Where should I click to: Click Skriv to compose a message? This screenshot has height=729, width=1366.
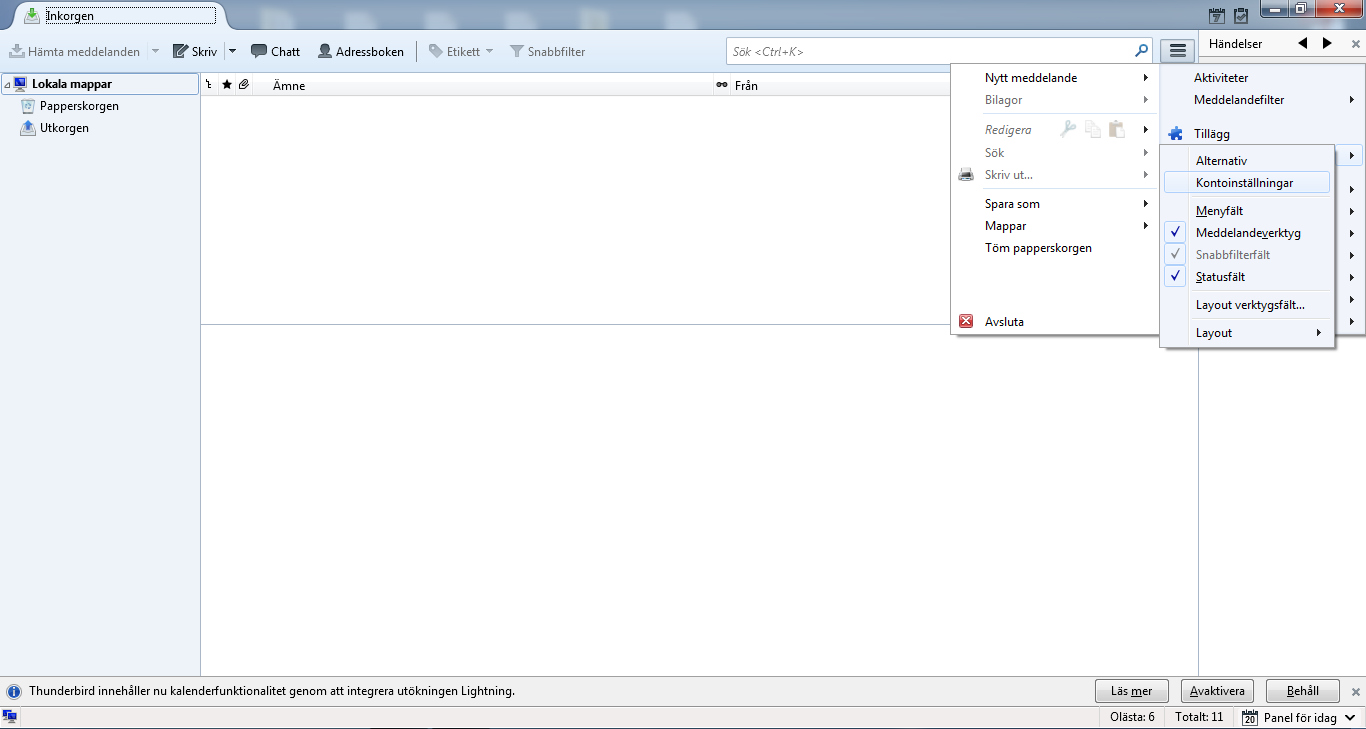(x=195, y=51)
